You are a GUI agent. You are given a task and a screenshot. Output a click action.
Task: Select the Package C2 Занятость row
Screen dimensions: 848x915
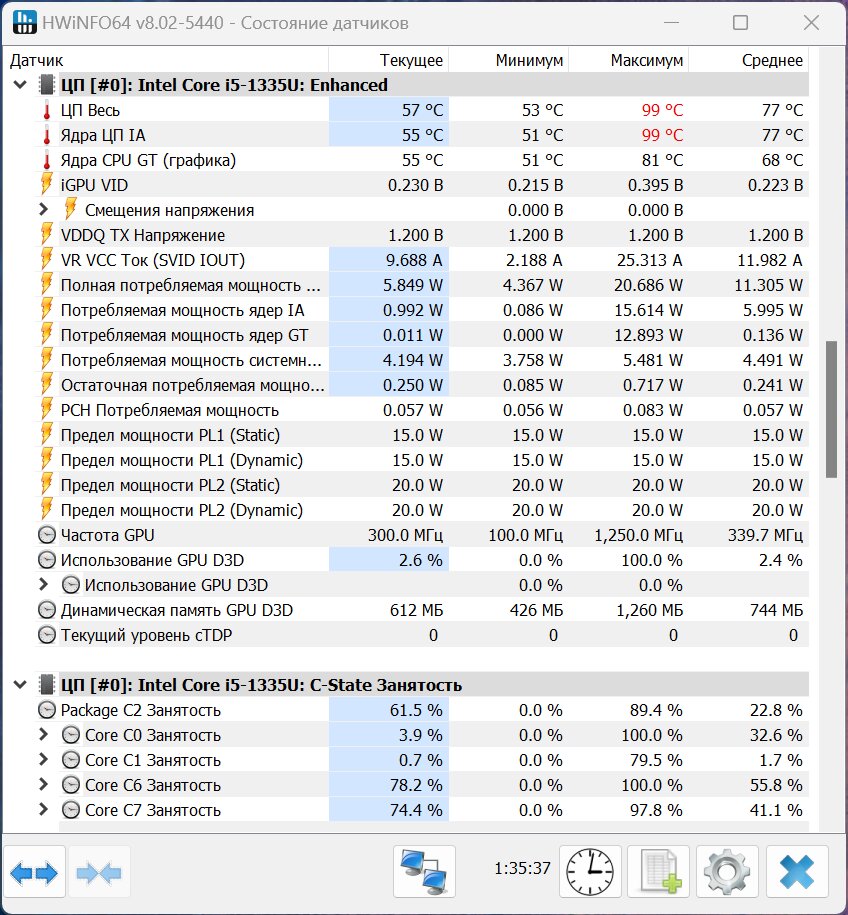click(422, 710)
